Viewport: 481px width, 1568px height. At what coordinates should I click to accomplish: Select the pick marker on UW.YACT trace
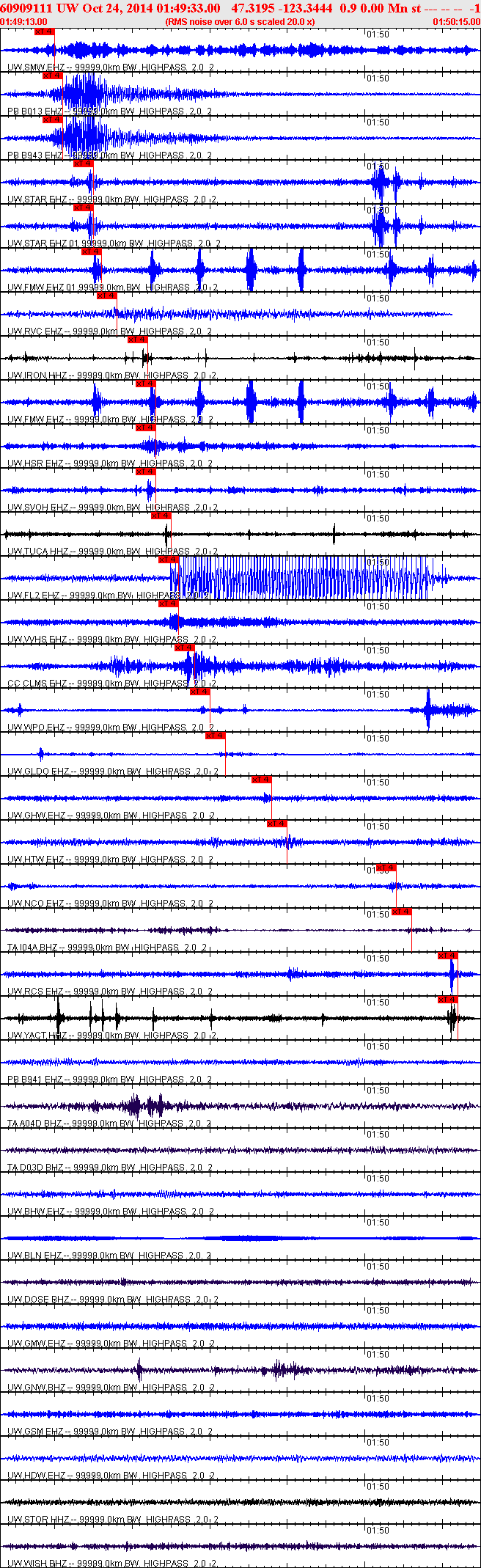[x=448, y=1000]
